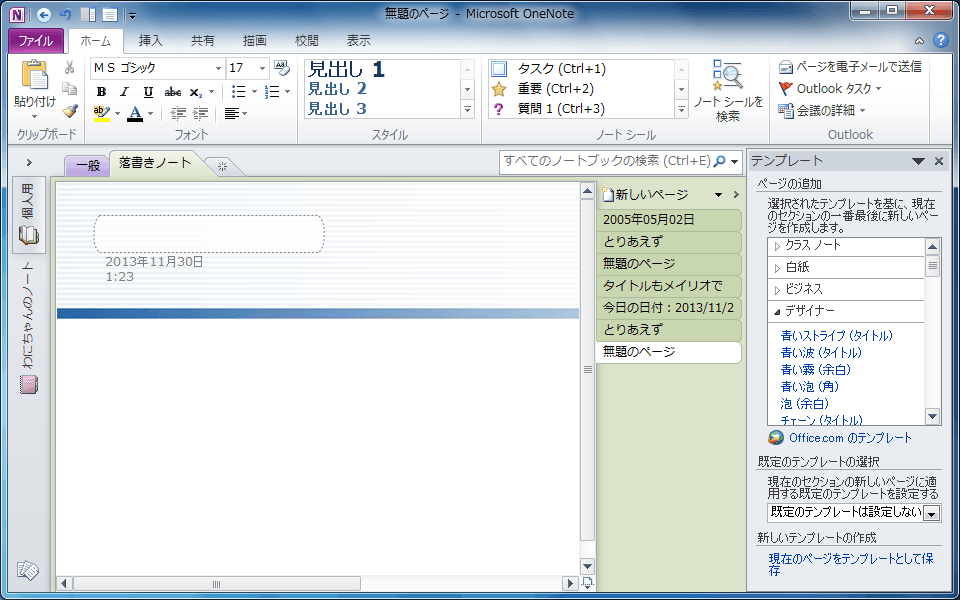Expand the notebook navigation bar
The width and height of the screenshot is (960, 600).
29,163
